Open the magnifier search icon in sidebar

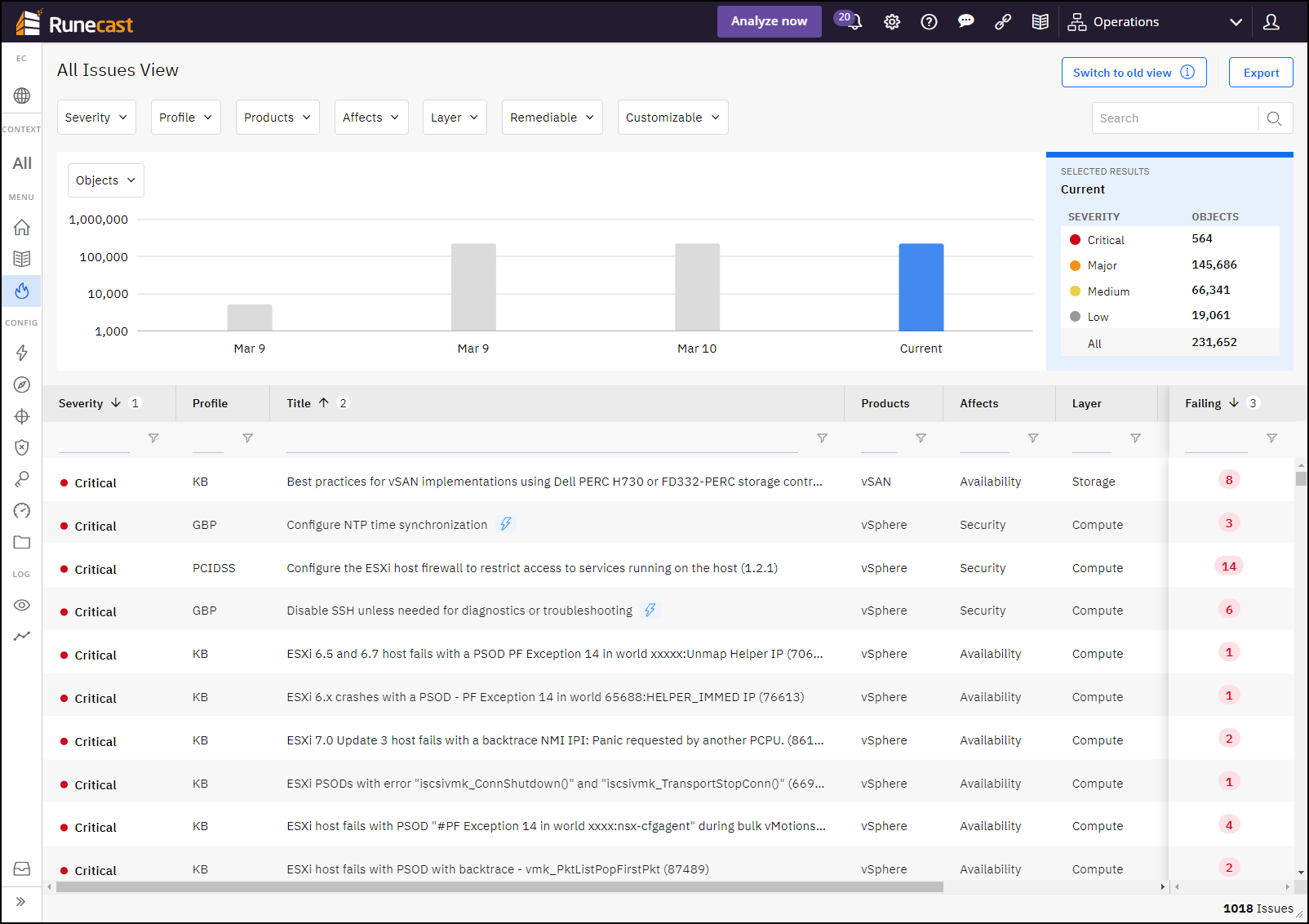tap(22, 479)
